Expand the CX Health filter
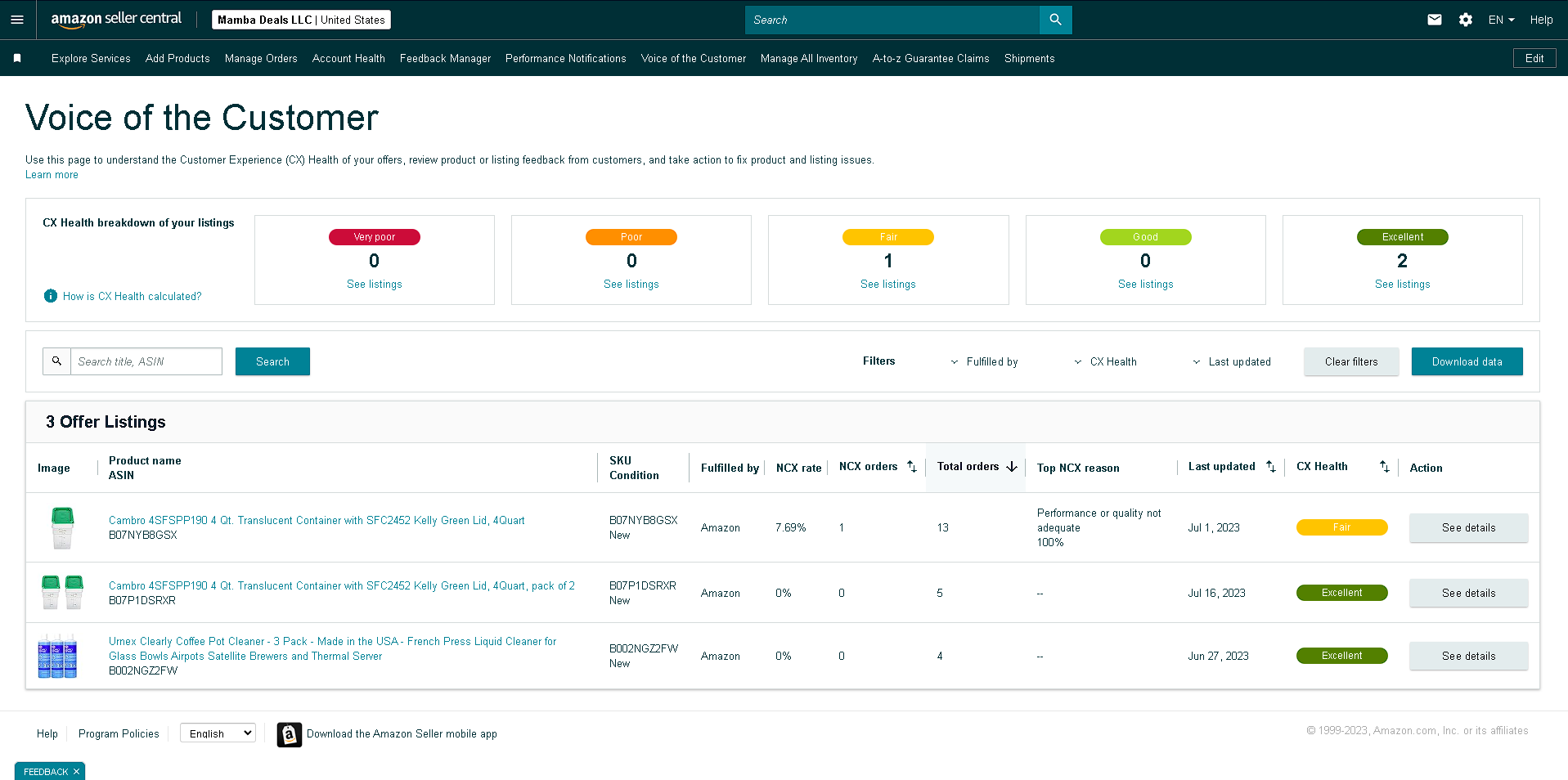This screenshot has height=780, width=1568. click(x=1105, y=361)
